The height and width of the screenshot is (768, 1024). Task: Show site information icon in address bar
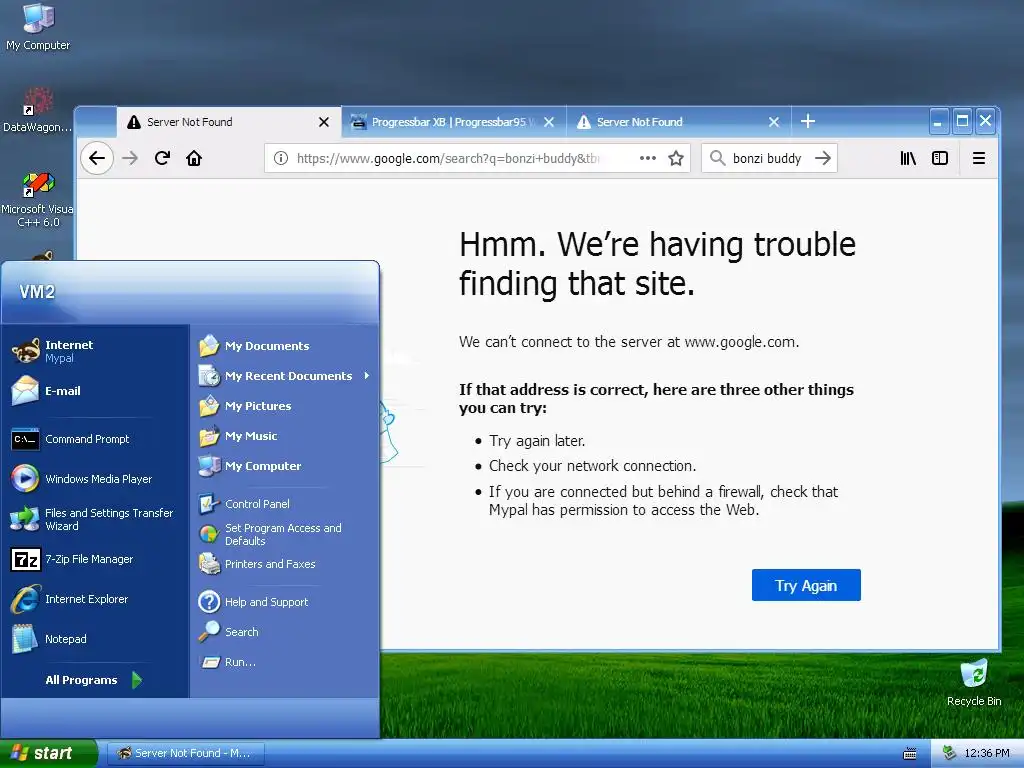(281, 158)
